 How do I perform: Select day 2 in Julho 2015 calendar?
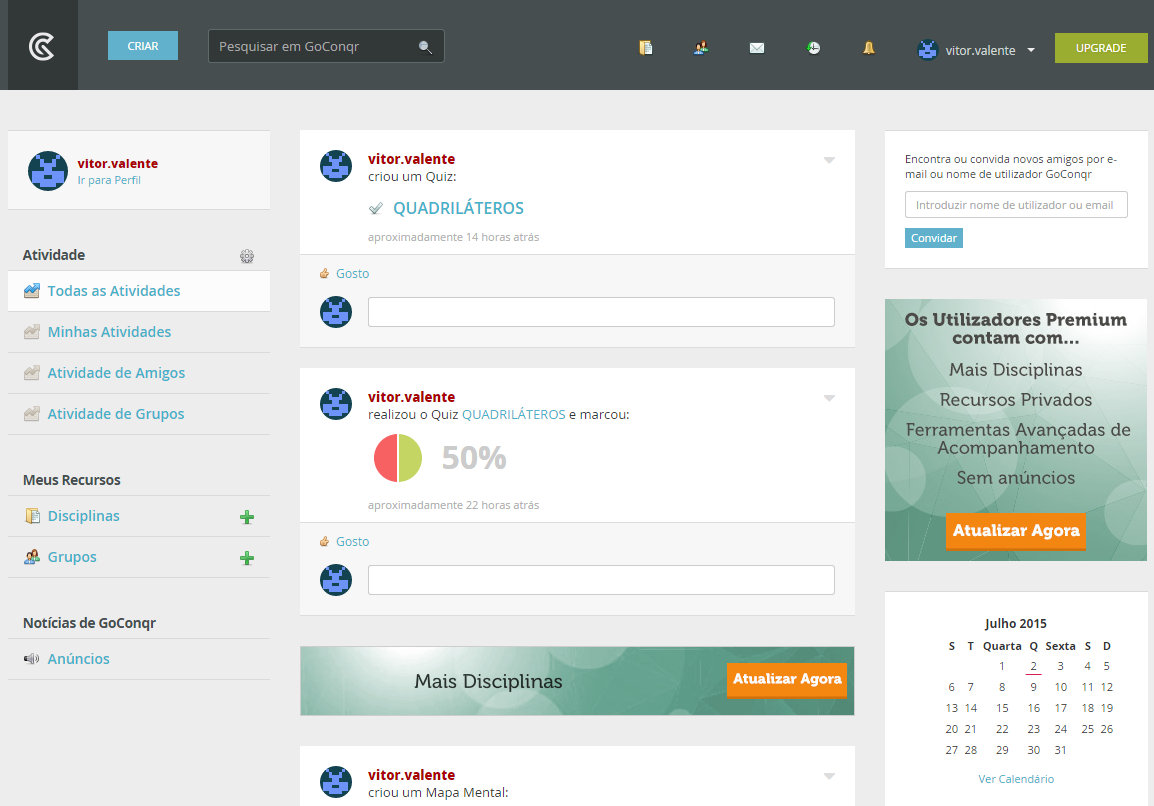pyautogui.click(x=1033, y=666)
